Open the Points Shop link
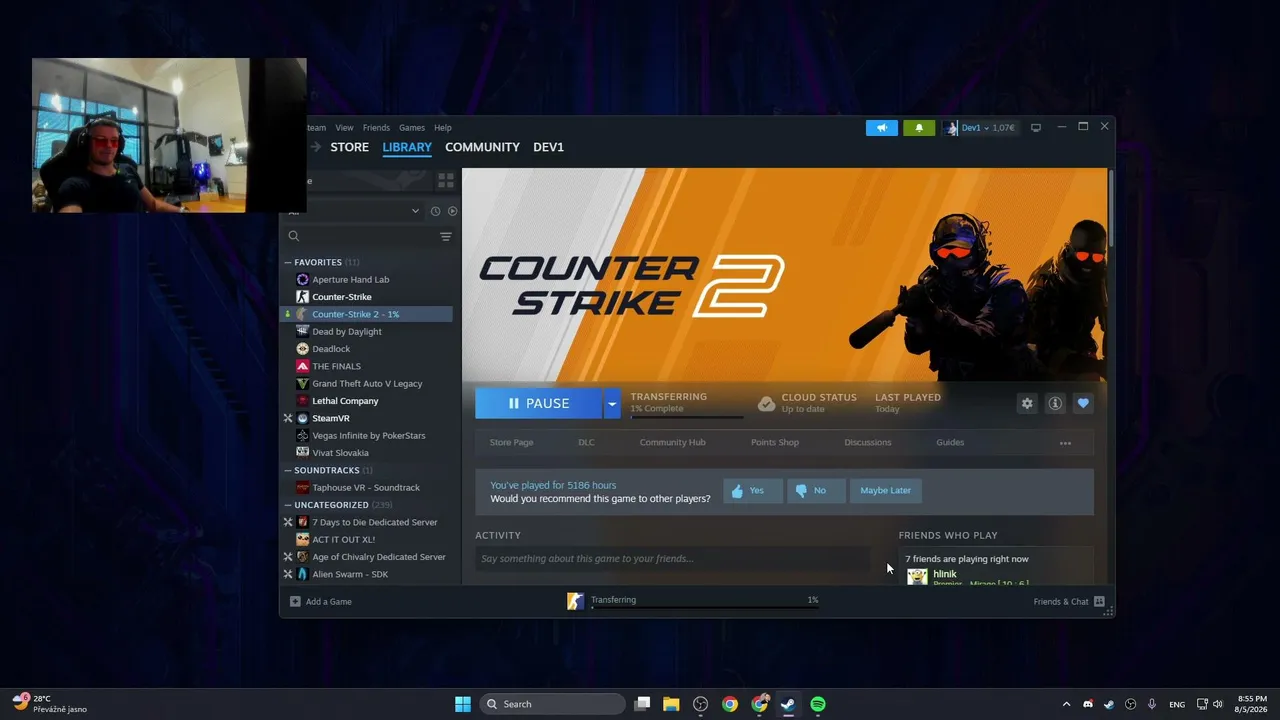Screen dimensions: 1280x720 [775, 443]
